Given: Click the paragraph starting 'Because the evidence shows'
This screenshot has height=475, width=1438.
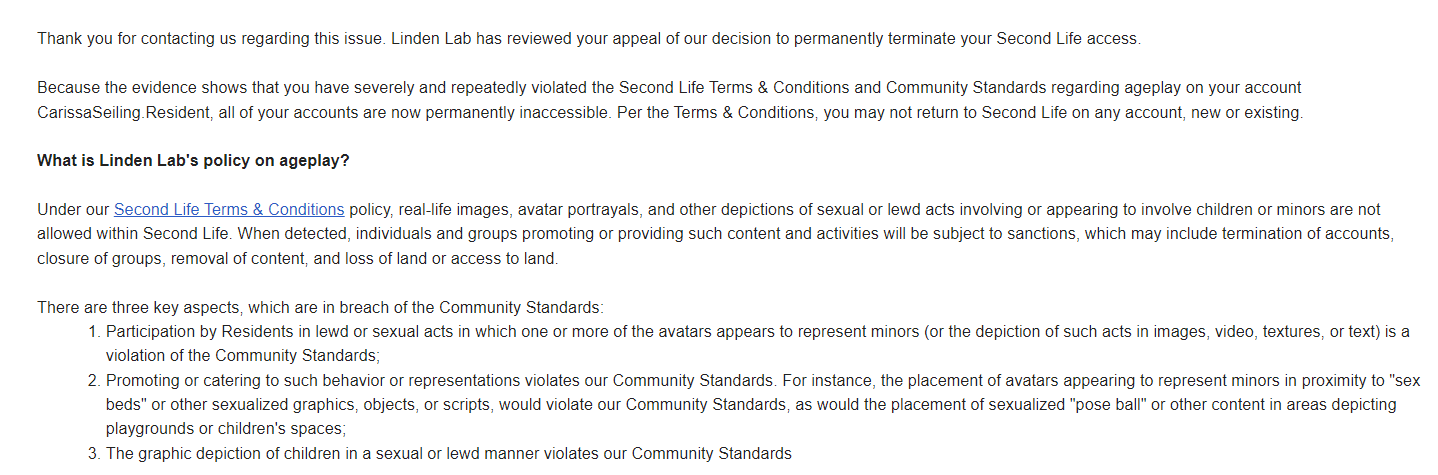Looking at the screenshot, I should pos(670,100).
